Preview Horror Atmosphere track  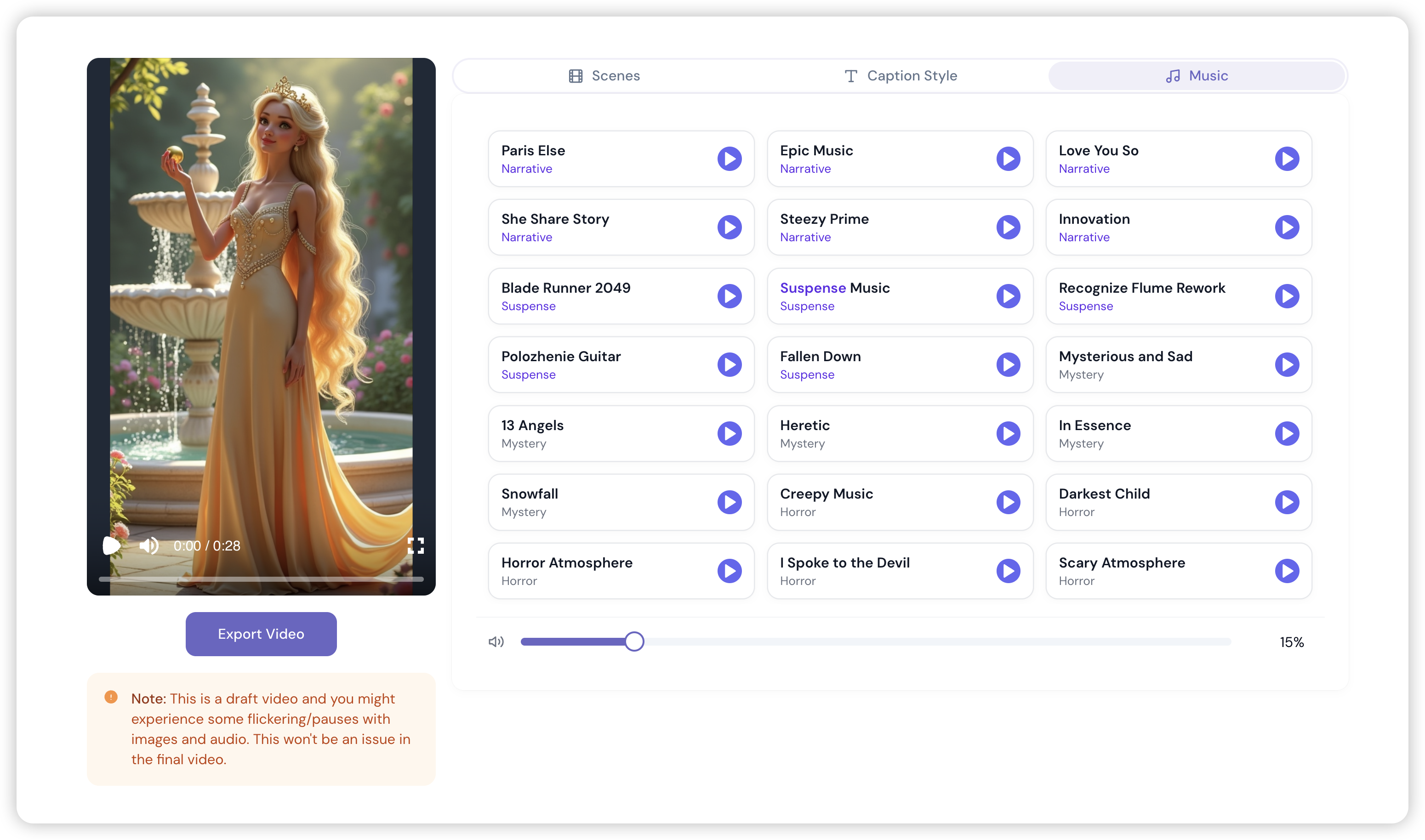(729, 571)
